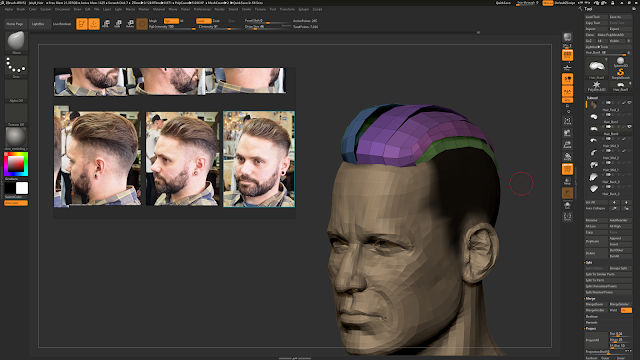This screenshot has height=360, width=640.
Task: Toggle the Mrgb mode
Action: [153, 21]
